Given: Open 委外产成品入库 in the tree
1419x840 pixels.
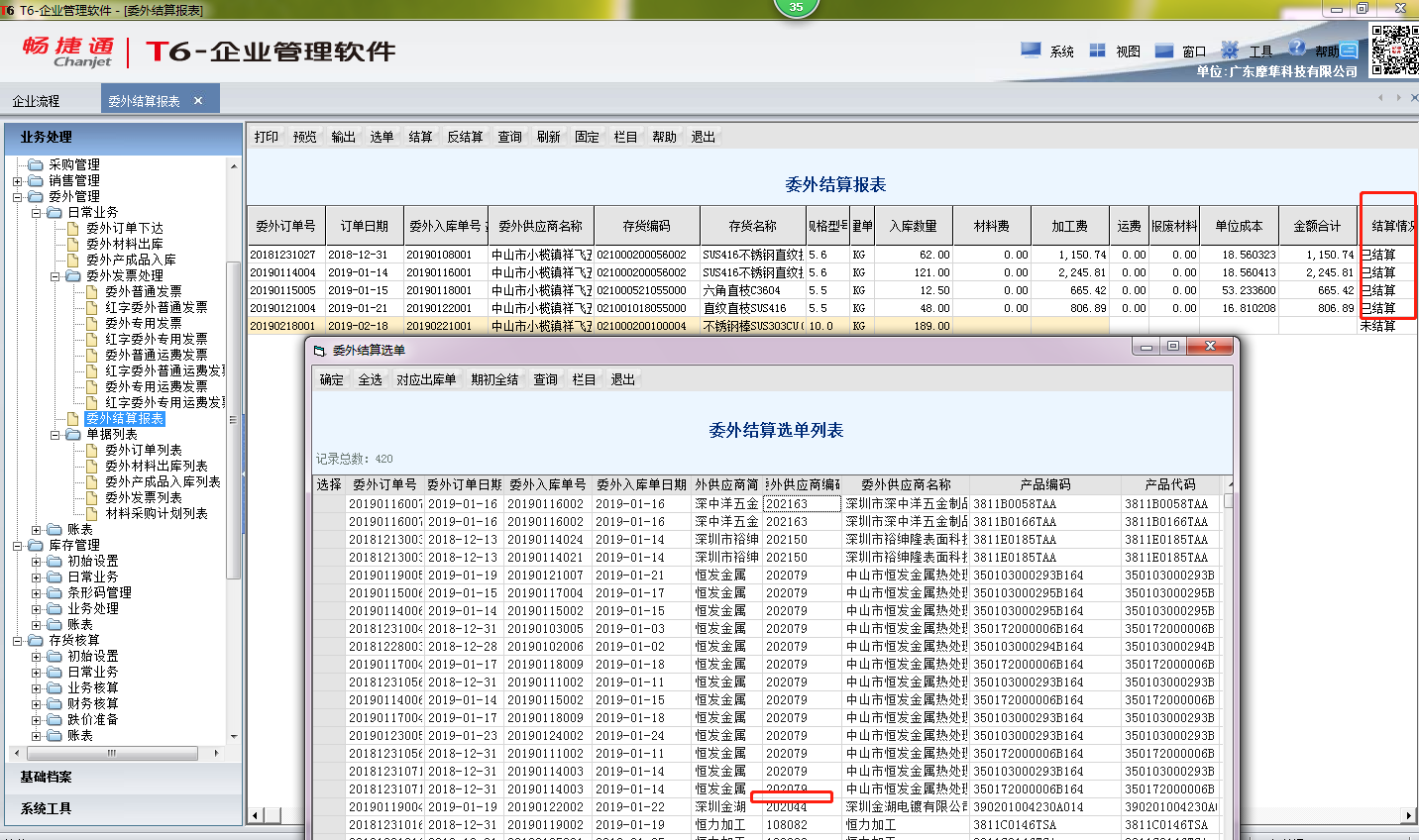Looking at the screenshot, I should pyautogui.click(x=131, y=260).
